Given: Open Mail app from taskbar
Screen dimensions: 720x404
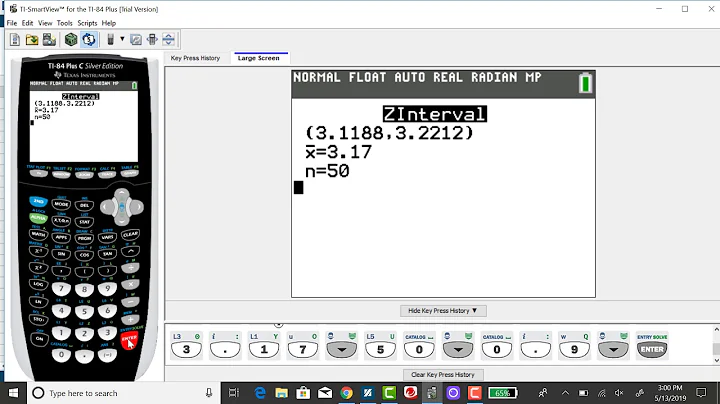Looking at the screenshot, I should coord(325,393).
